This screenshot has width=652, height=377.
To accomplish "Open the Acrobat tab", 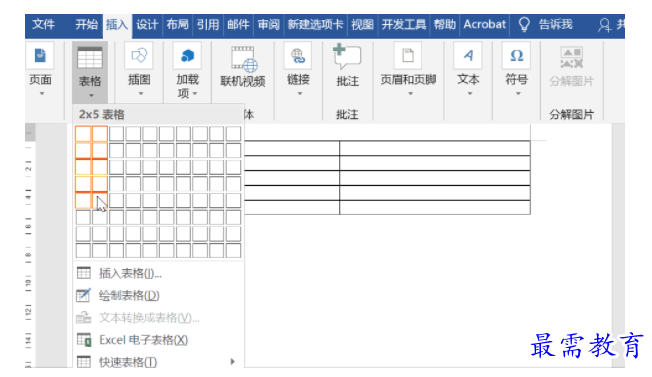I will pos(485,25).
